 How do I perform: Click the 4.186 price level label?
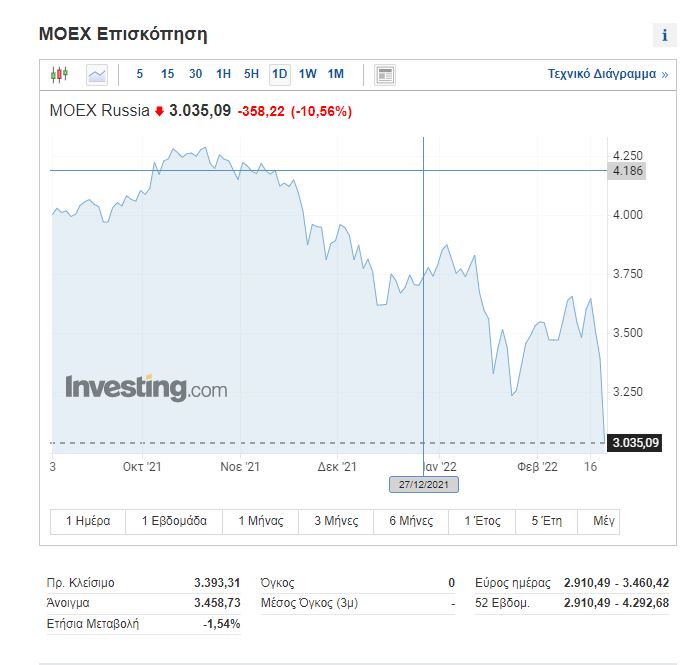627,171
